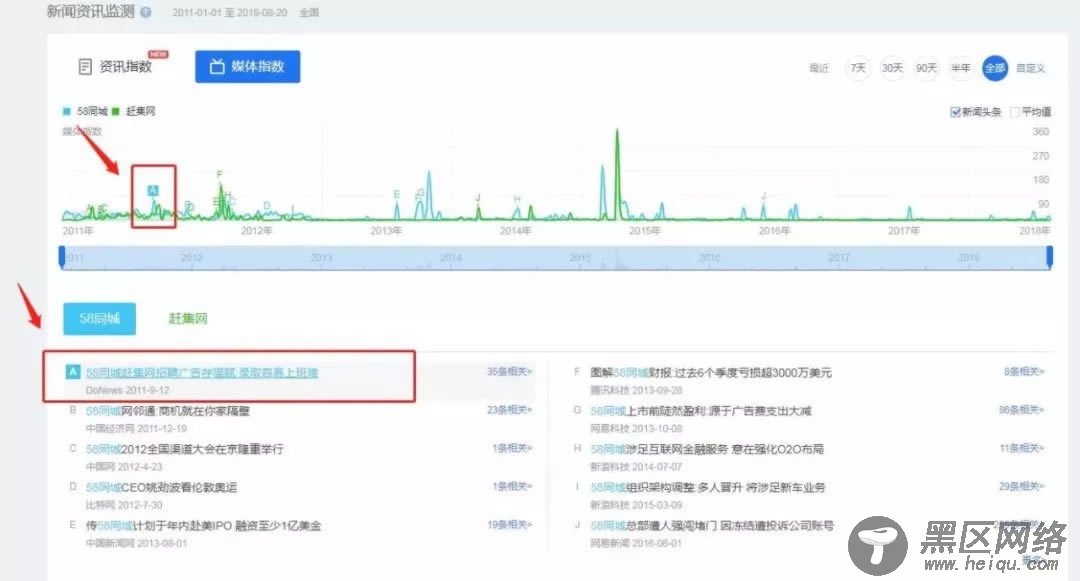Screen dimensions: 1080x581
Task: Toggle the 新闻头条 checkbox
Action: pos(955,112)
